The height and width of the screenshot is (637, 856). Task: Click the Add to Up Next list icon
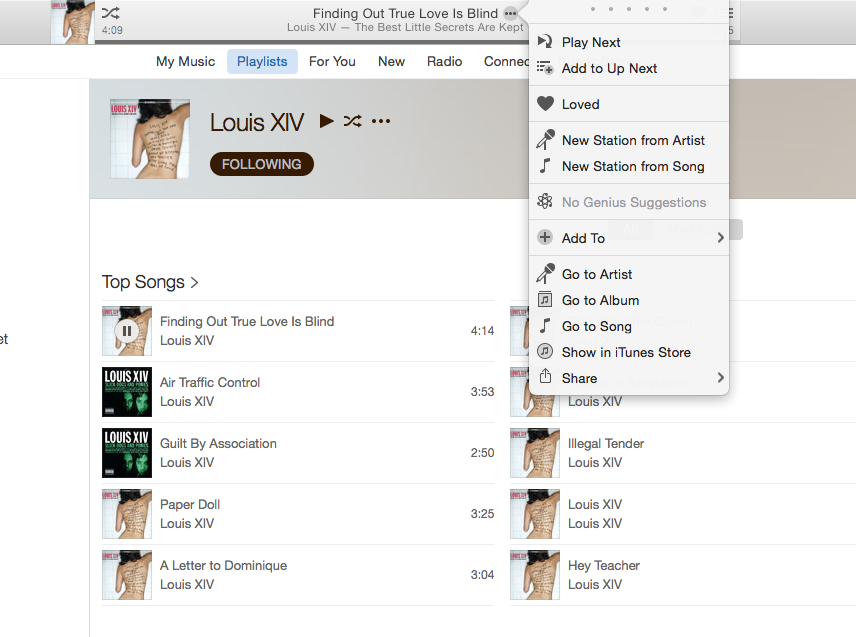(x=545, y=68)
